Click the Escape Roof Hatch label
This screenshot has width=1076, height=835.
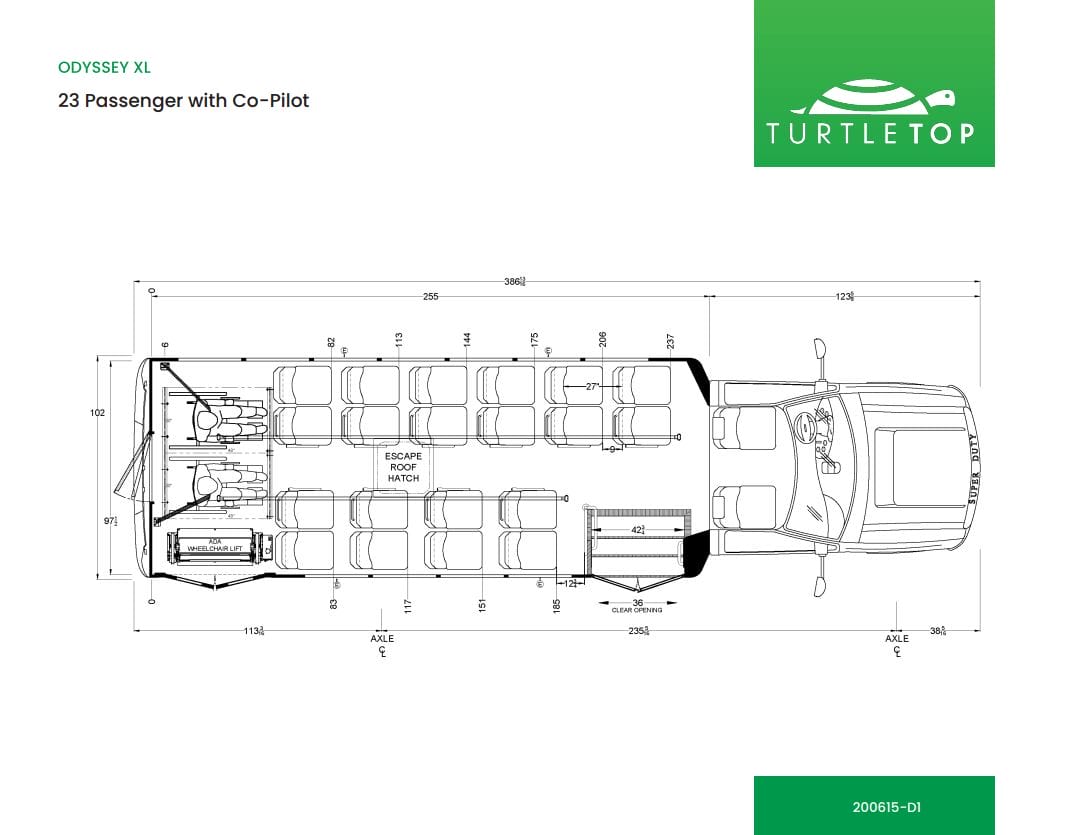(x=404, y=467)
